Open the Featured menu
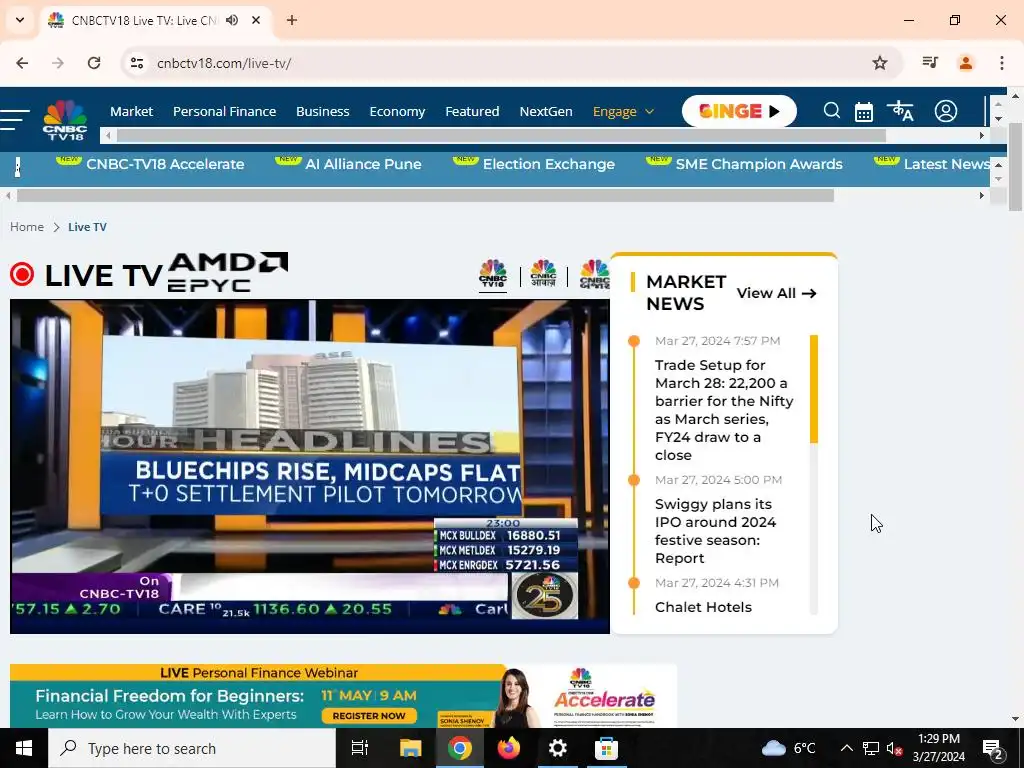Viewport: 1024px width, 768px height. click(472, 112)
